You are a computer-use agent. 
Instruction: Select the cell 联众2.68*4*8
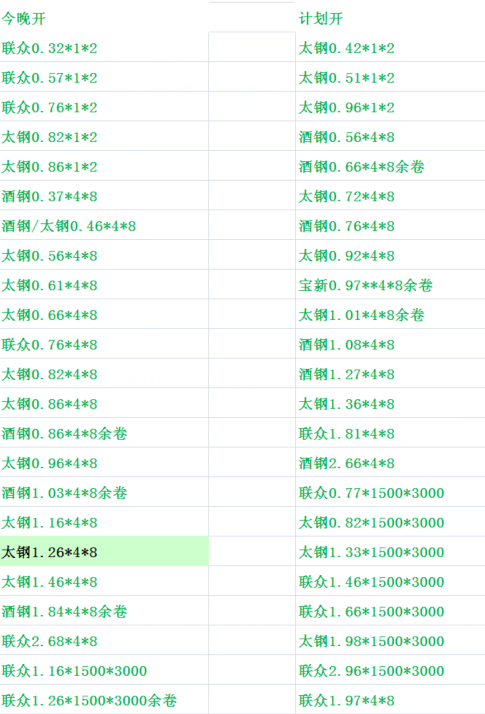tap(104, 640)
